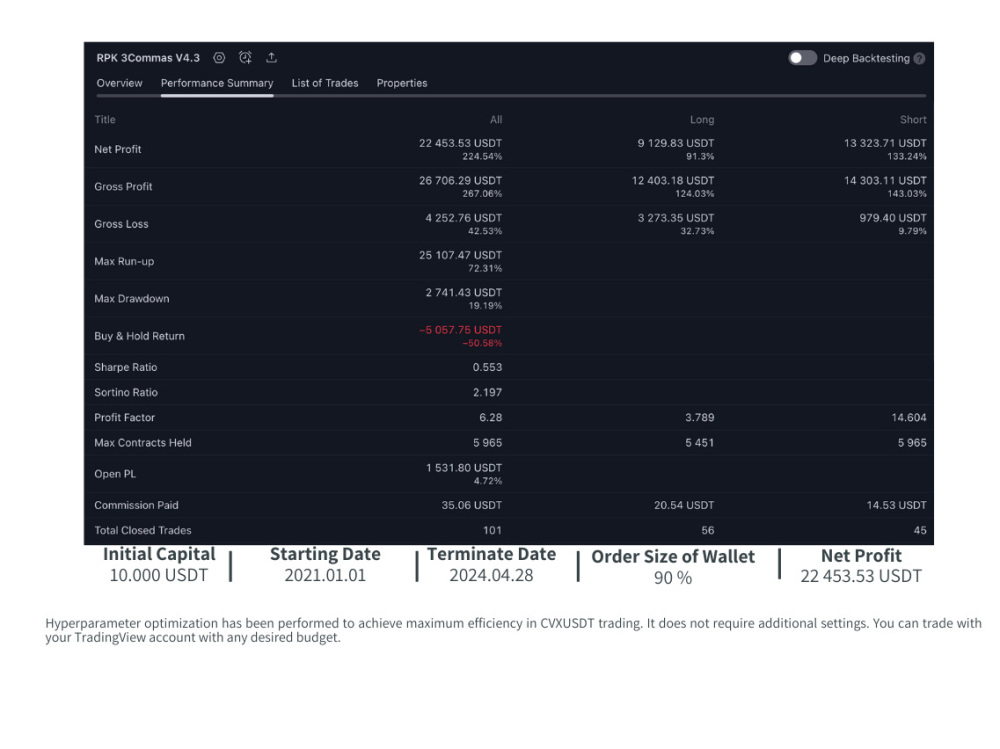This screenshot has width=1000, height=749.
Task: Click Net Profit All value 22 453.53 USDT
Action: tap(460, 143)
